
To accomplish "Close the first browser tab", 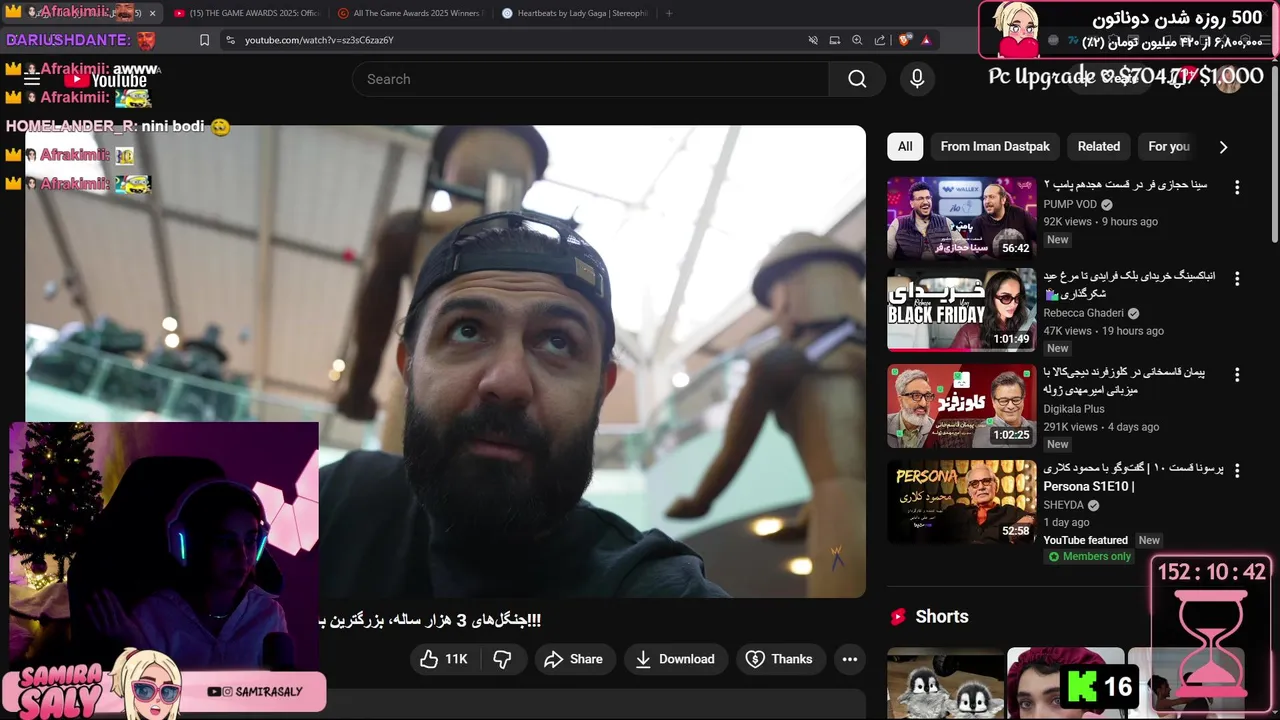I will pyautogui.click(x=152, y=13).
